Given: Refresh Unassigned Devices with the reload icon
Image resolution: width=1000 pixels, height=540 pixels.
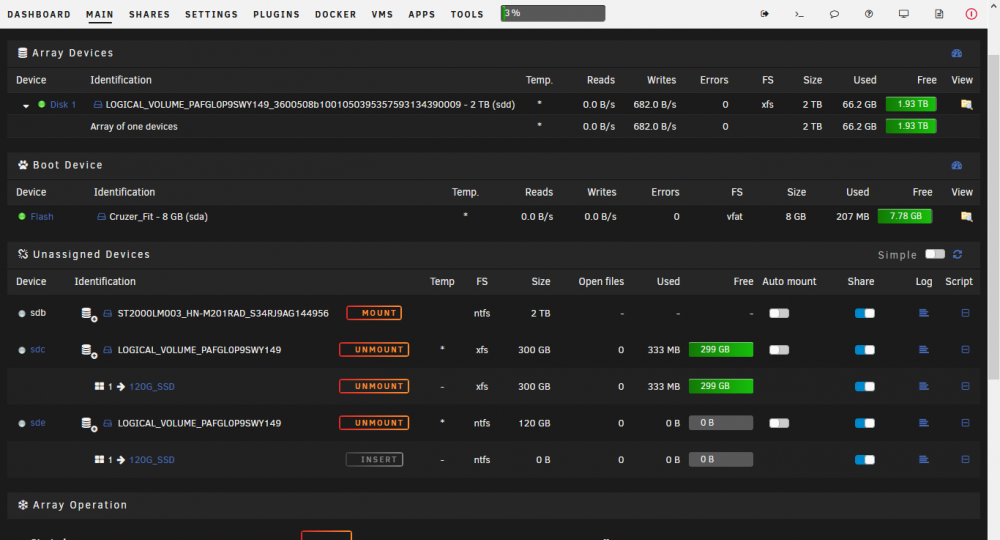Looking at the screenshot, I should [x=957, y=254].
